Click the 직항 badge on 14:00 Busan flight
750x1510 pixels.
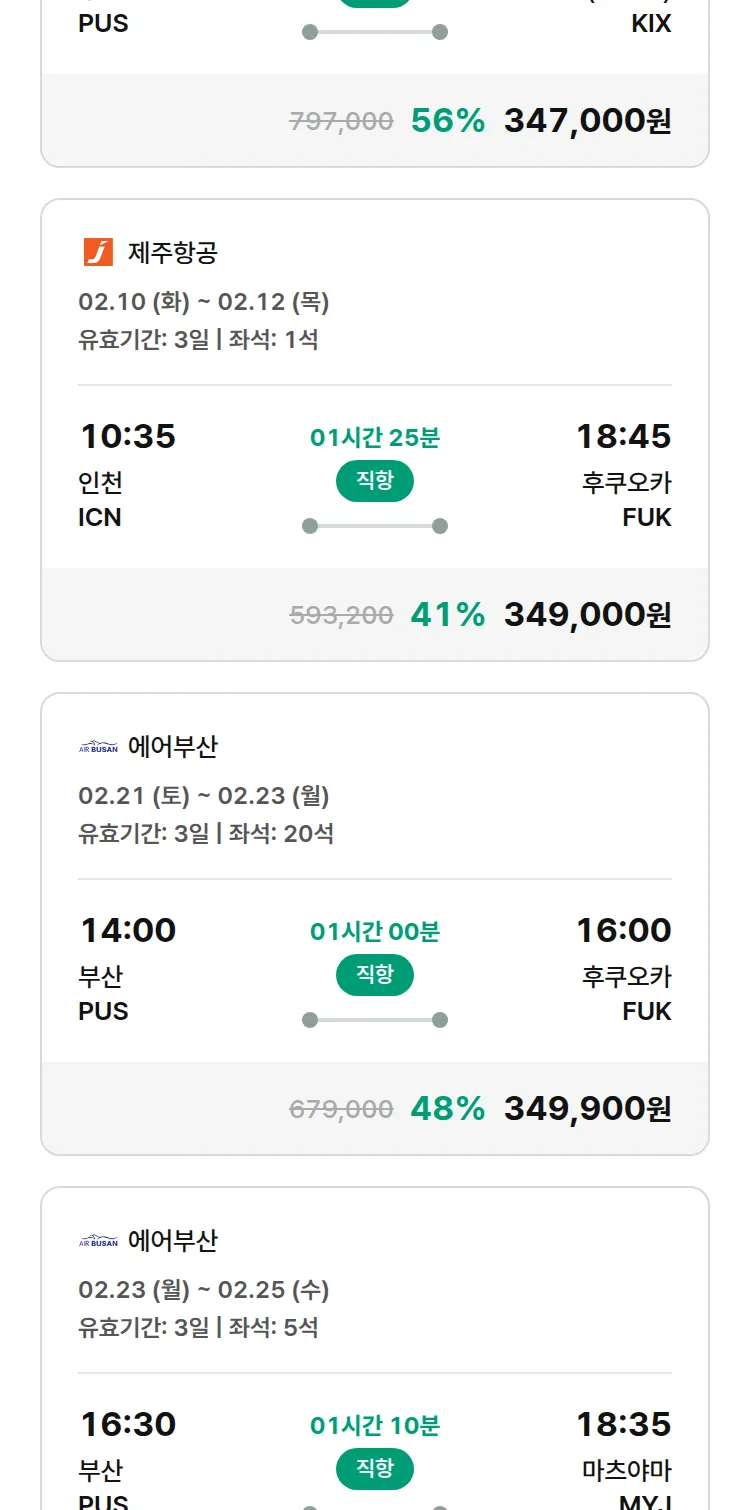(375, 975)
